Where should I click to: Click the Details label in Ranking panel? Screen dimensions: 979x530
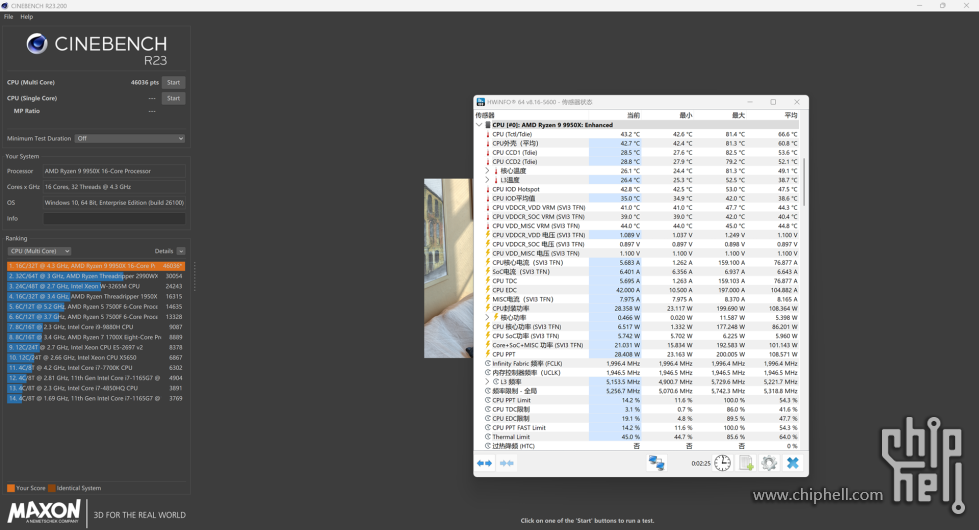pos(164,251)
